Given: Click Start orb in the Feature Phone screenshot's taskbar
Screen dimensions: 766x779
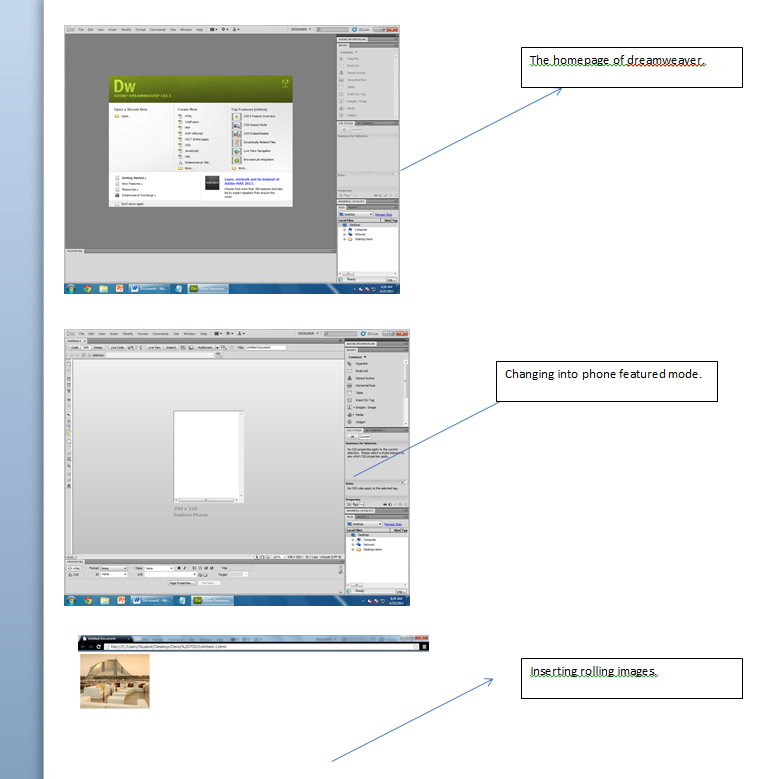Looking at the screenshot, I should click(x=71, y=601).
